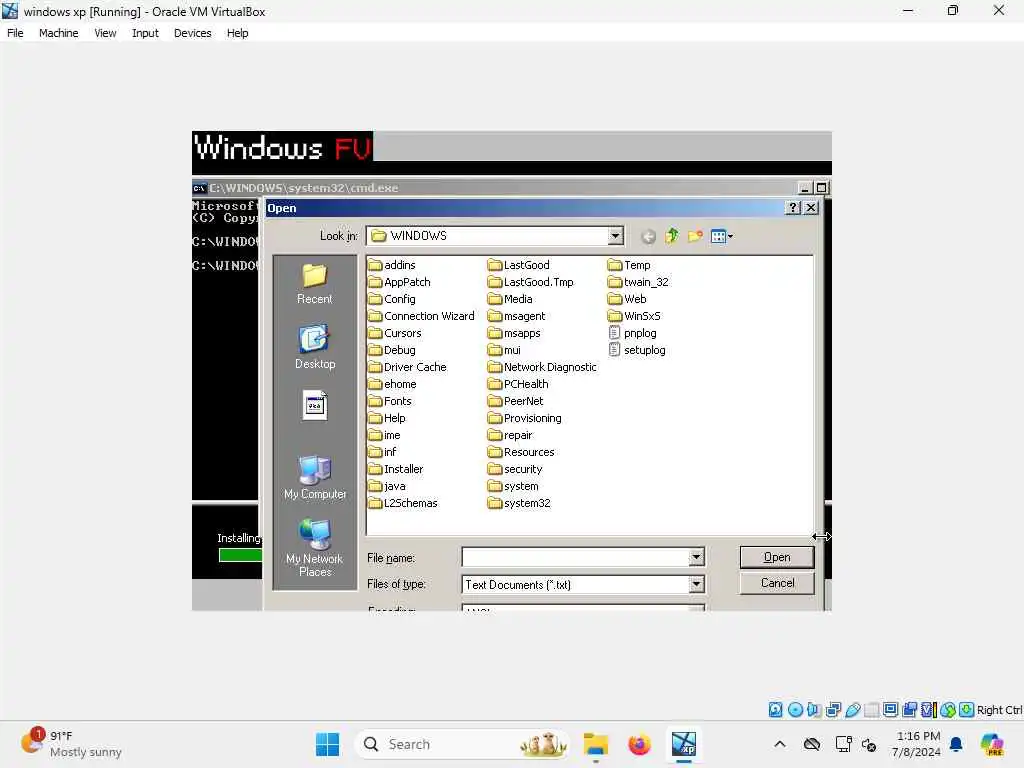Image resolution: width=1024 pixels, height=768 pixels.
Task: Open My Network Places shortcut
Action: [314, 549]
